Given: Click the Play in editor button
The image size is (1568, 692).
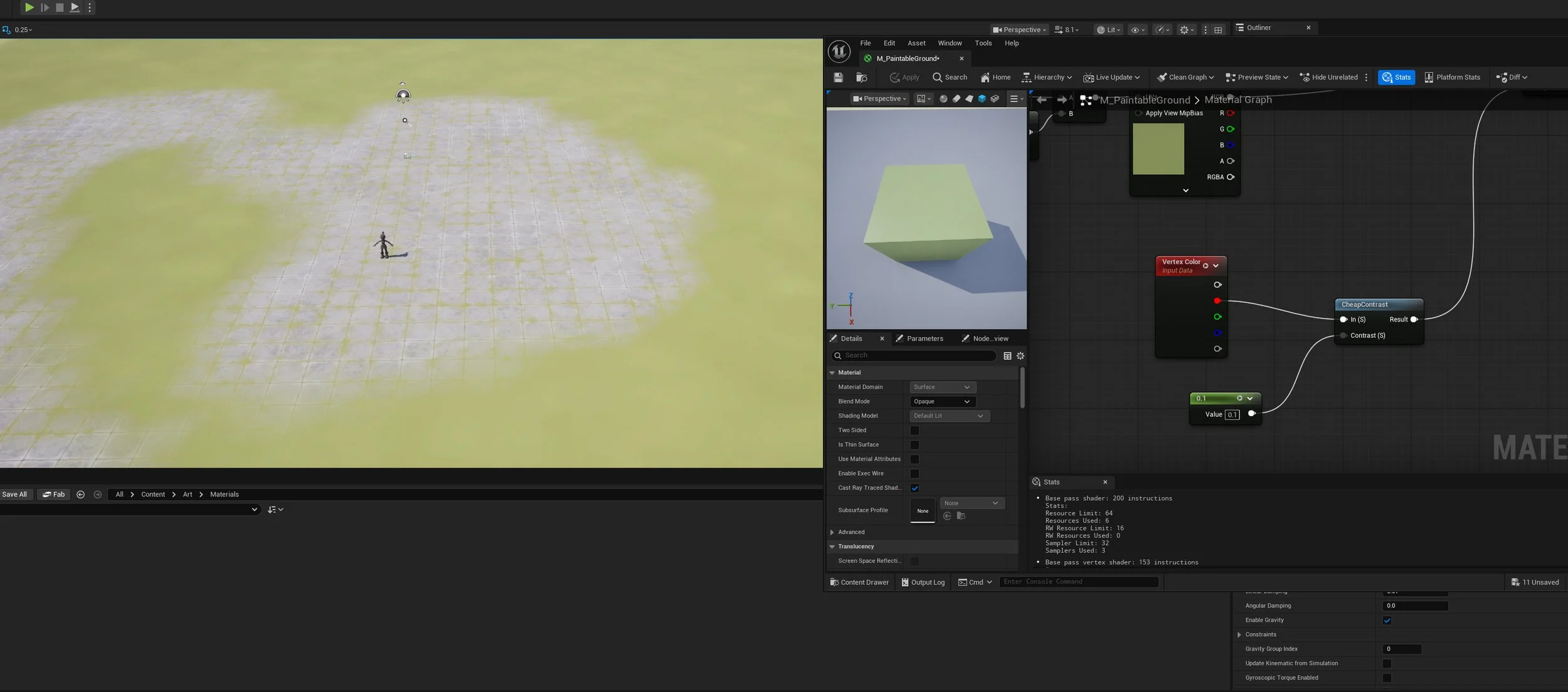Looking at the screenshot, I should pos(29,8).
